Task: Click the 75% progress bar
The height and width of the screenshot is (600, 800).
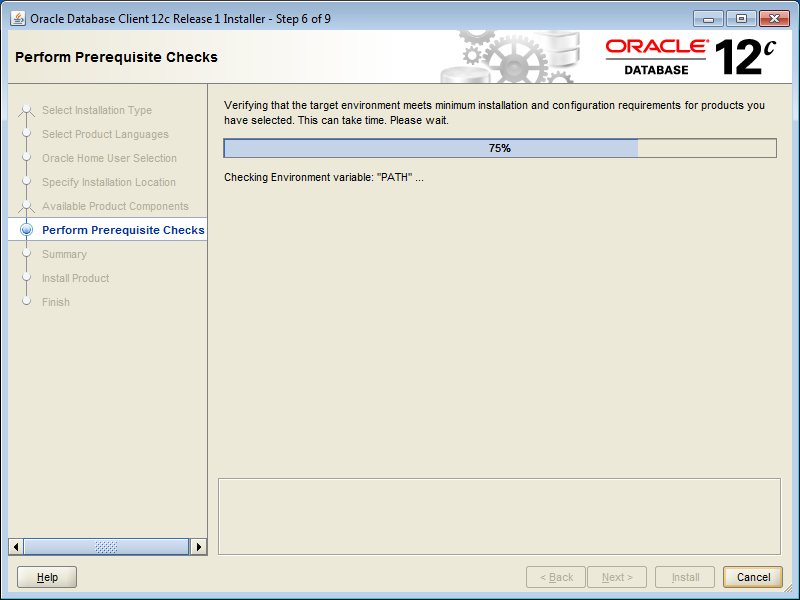Action: 500,148
